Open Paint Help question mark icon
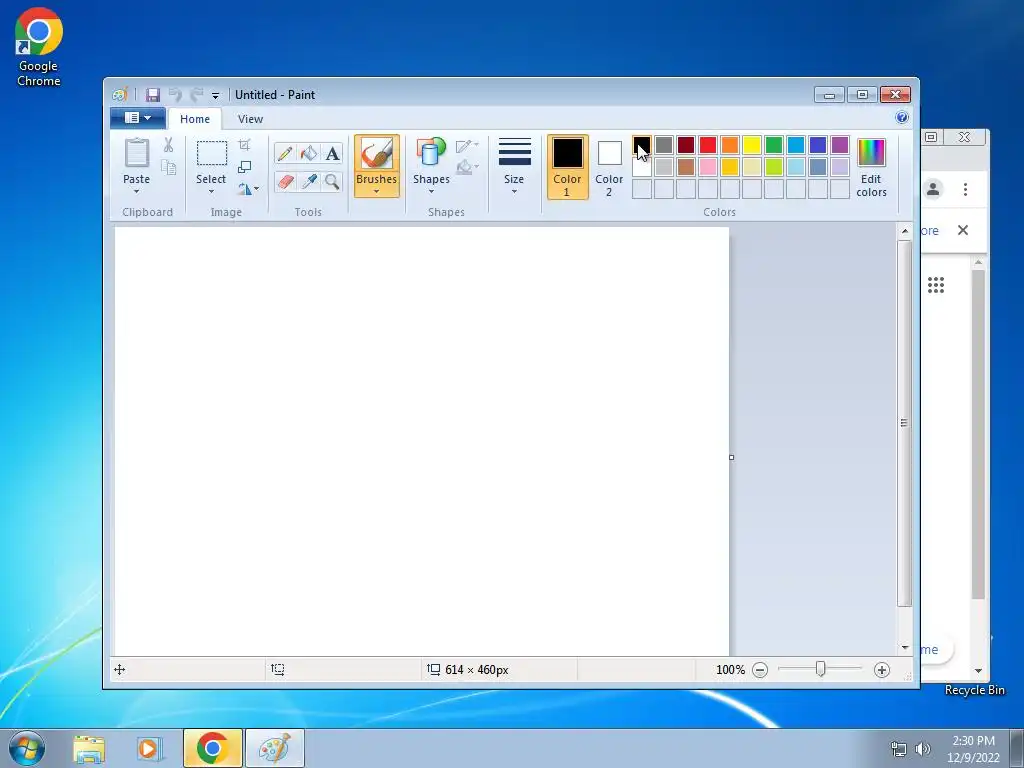The image size is (1024, 768). (902, 118)
